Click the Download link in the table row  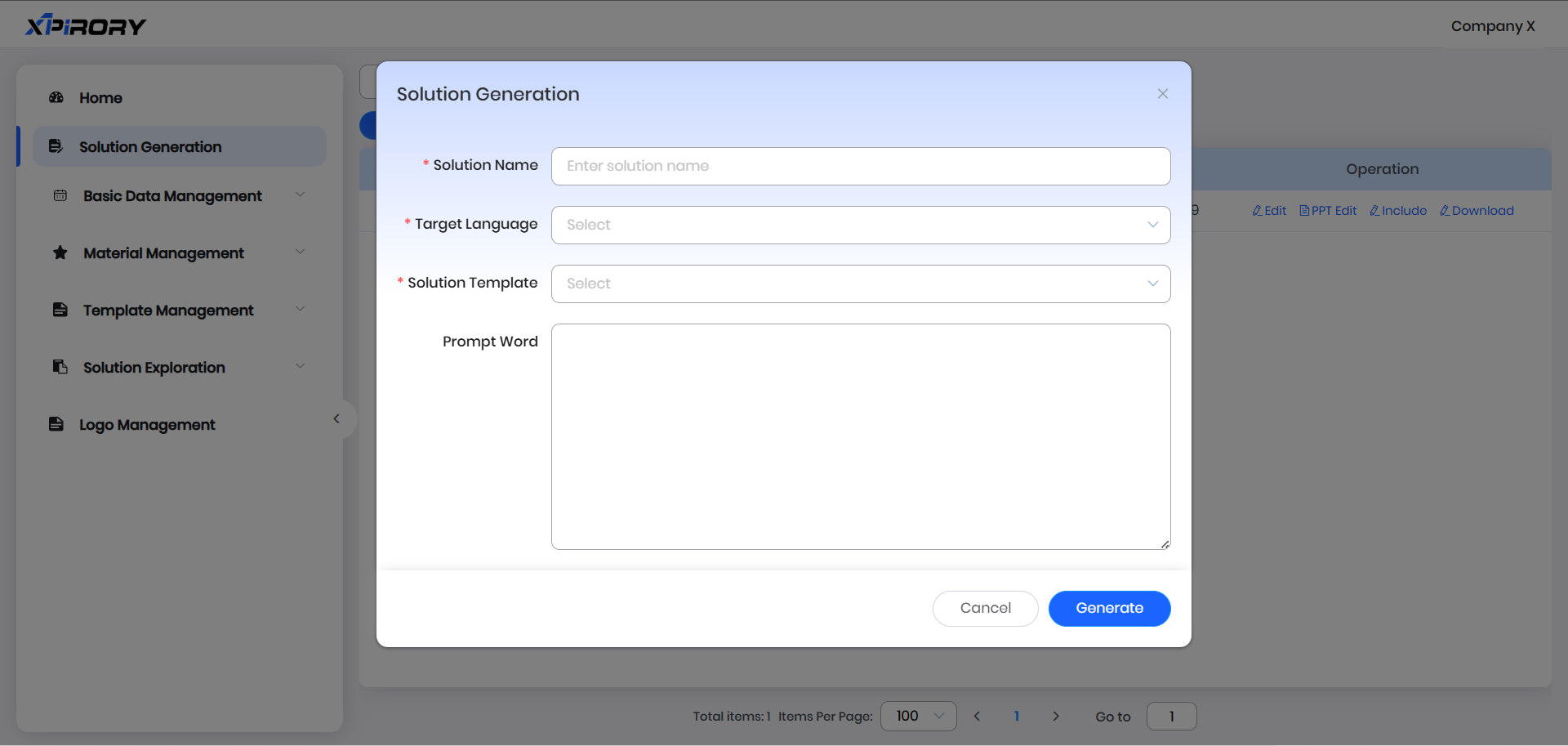pos(1477,211)
